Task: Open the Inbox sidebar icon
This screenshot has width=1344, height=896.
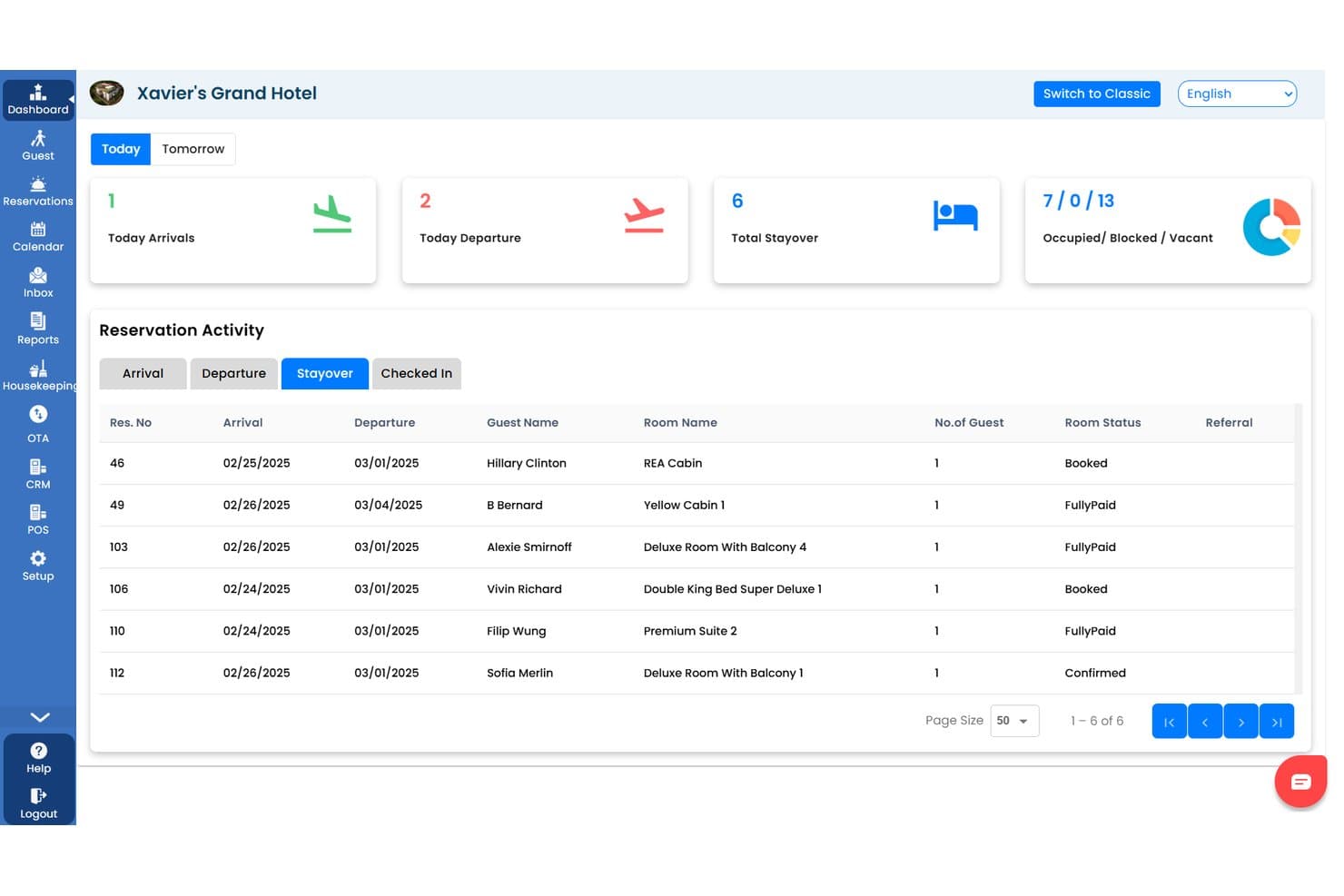Action: pyautogui.click(x=37, y=283)
